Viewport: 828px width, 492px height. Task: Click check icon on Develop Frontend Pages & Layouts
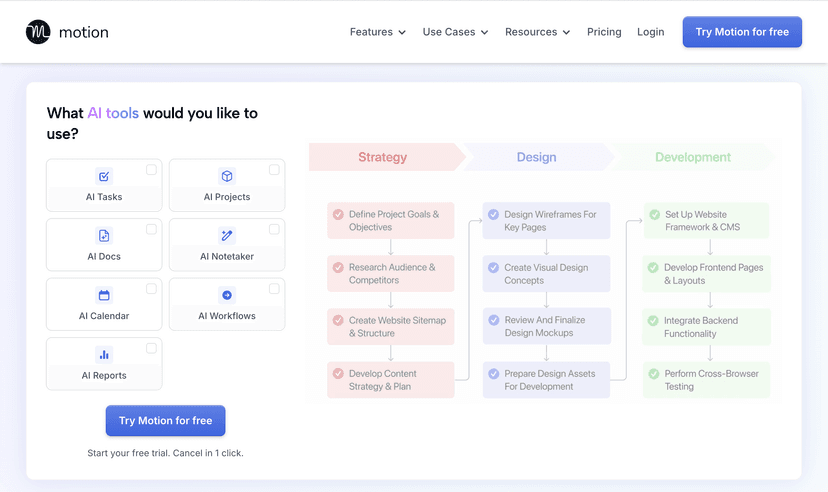pos(653,268)
